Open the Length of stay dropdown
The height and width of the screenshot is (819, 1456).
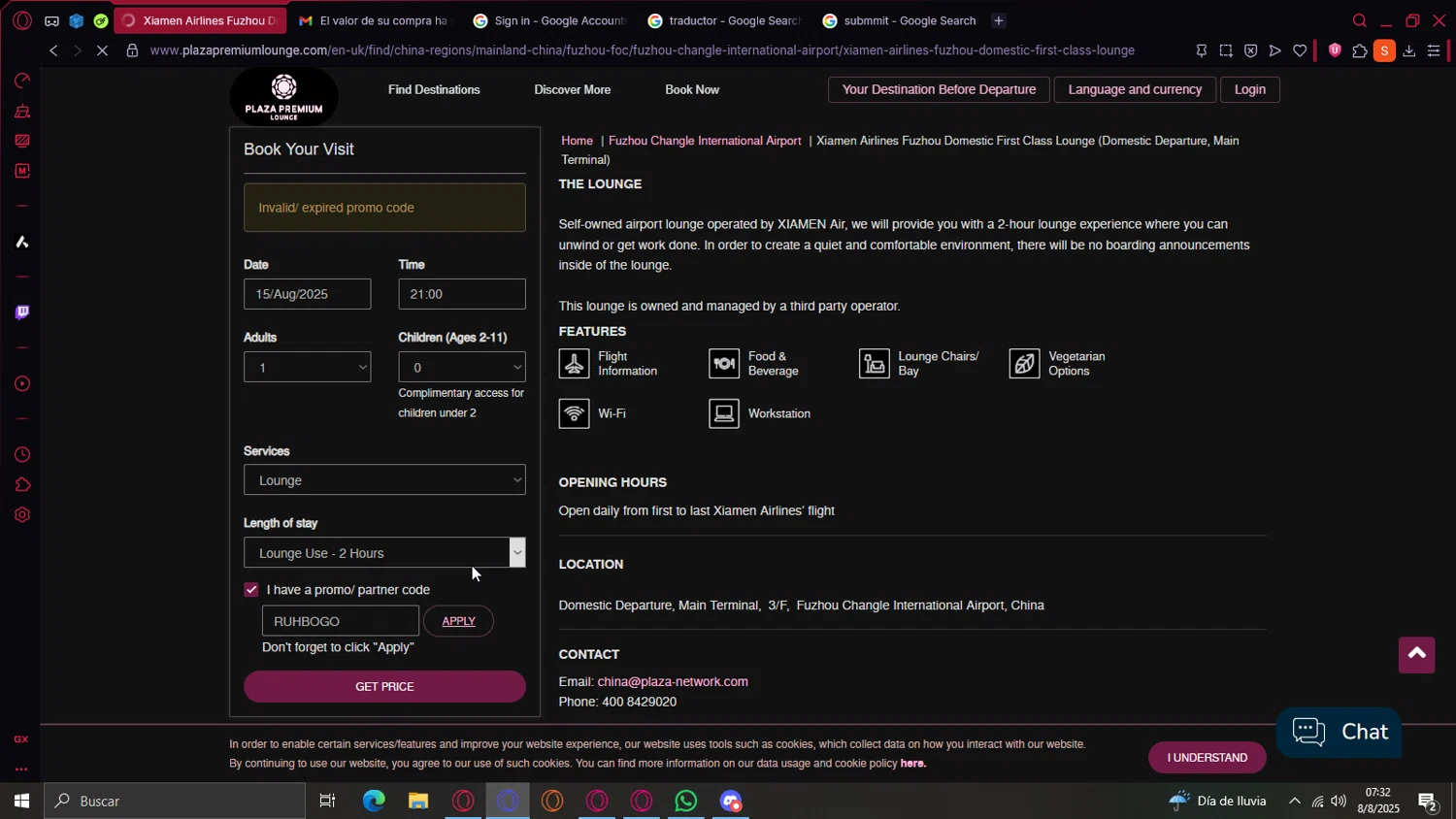tap(384, 553)
